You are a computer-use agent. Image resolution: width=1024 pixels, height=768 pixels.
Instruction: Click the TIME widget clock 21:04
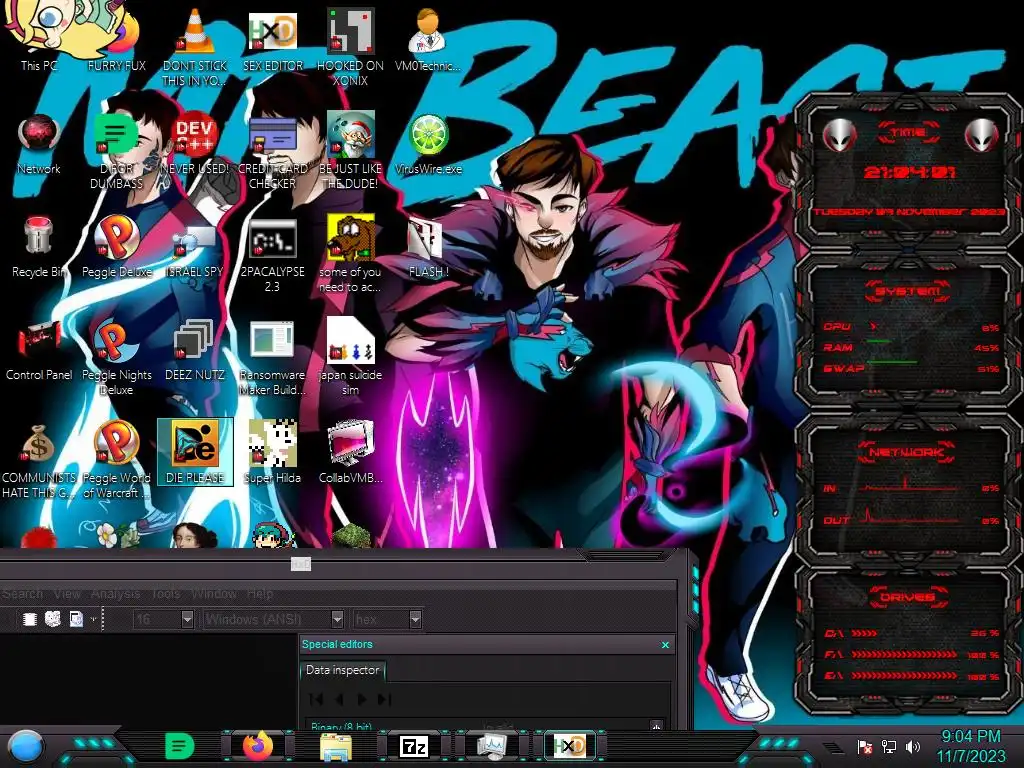[909, 172]
